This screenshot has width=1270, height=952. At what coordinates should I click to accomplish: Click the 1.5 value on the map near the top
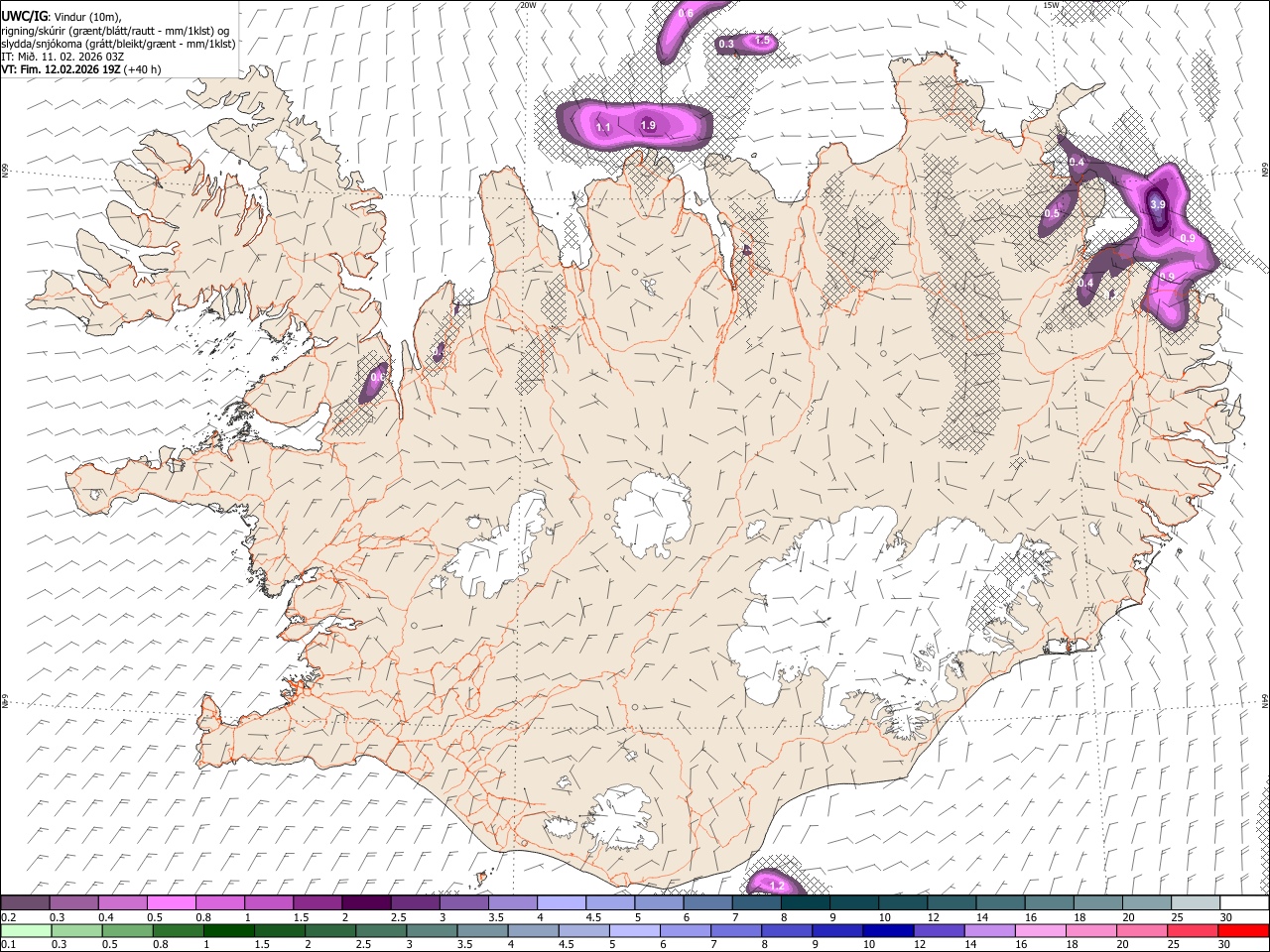[x=762, y=41]
